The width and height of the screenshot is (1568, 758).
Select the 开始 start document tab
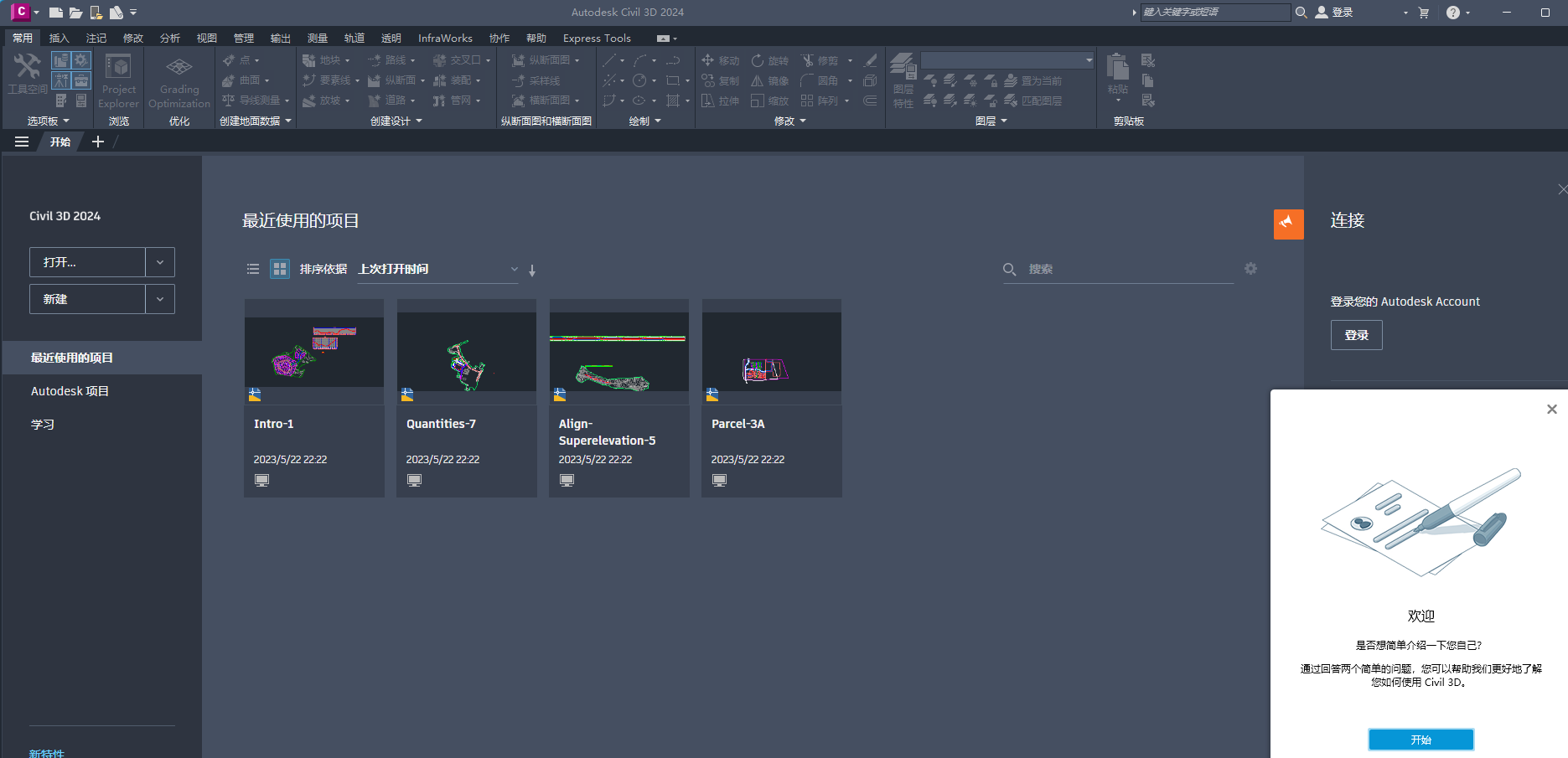[60, 142]
